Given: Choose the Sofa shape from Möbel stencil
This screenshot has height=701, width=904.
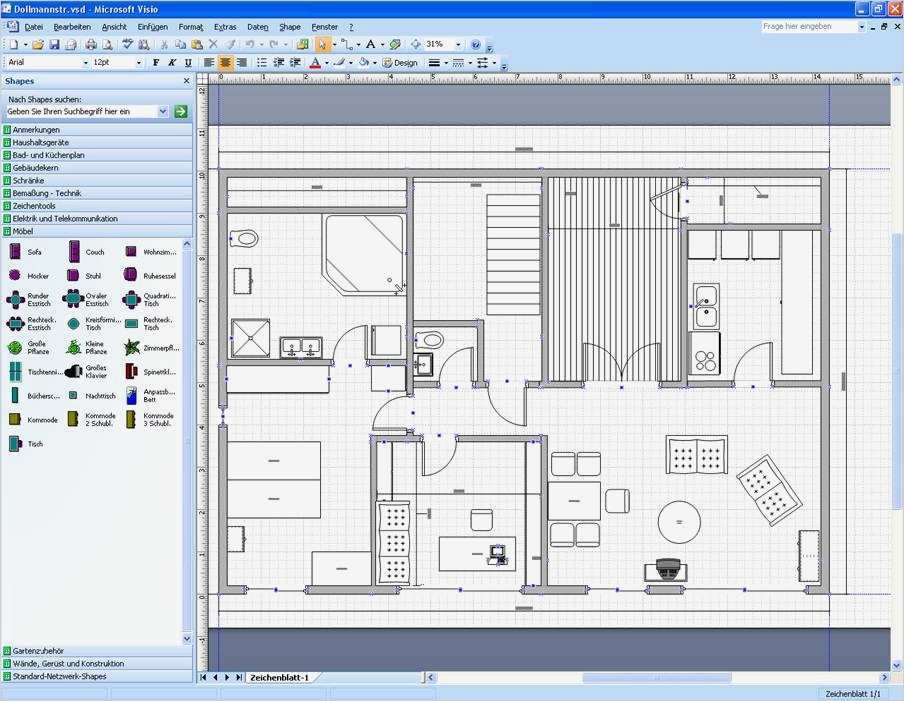Looking at the screenshot, I should click(x=24, y=252).
